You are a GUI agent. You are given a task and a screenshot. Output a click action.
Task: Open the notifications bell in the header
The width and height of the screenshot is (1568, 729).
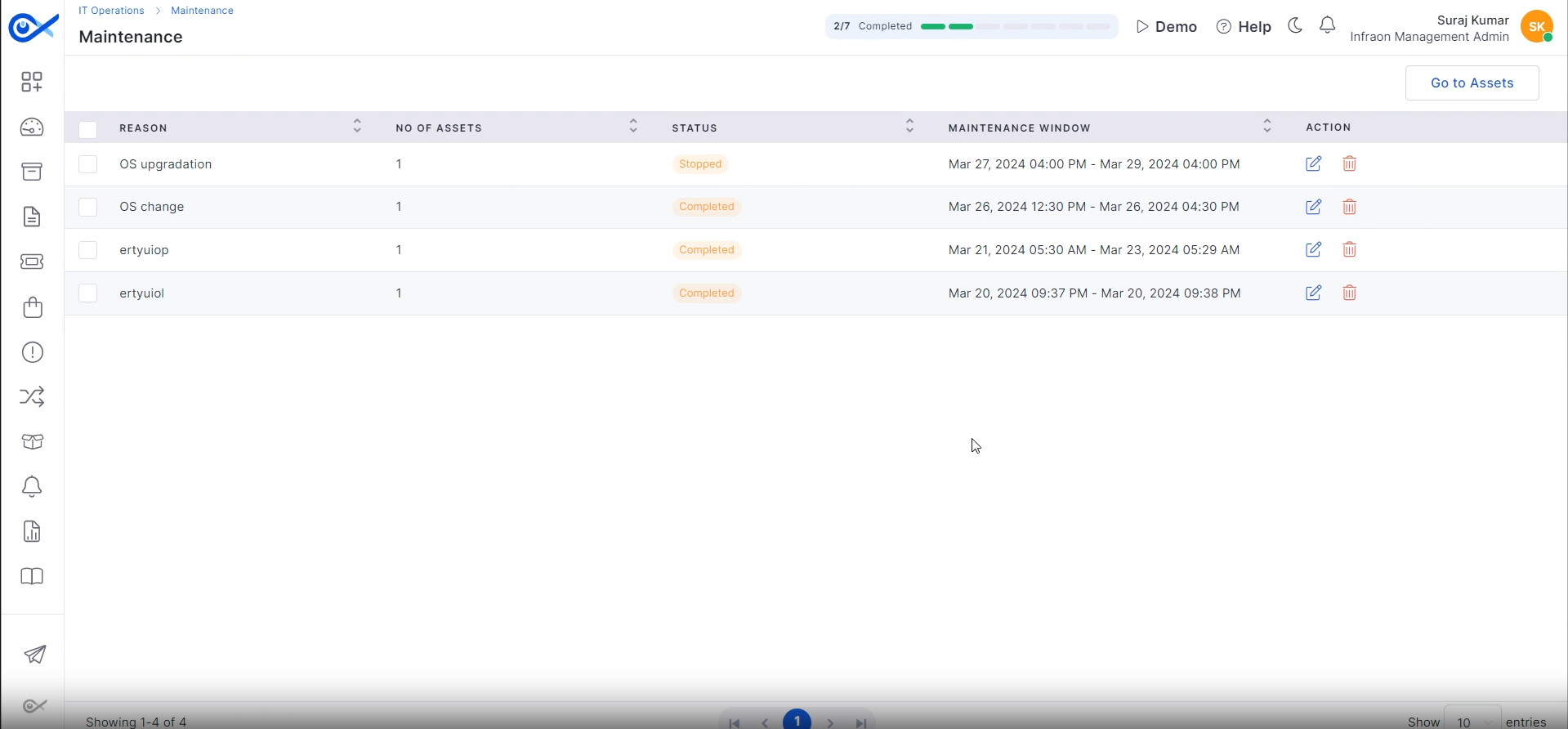[1327, 26]
